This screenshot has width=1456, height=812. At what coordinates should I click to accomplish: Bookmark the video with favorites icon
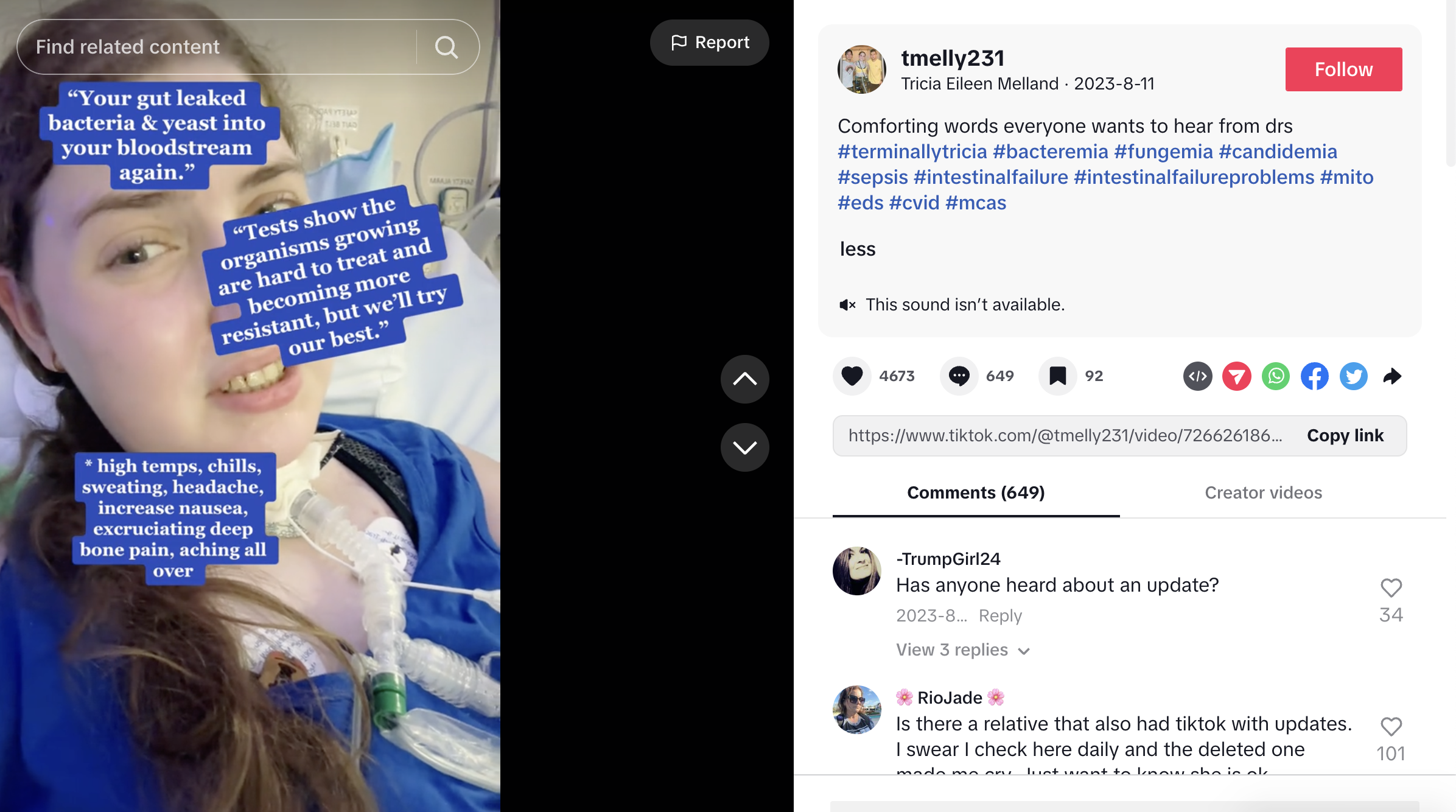point(1058,376)
